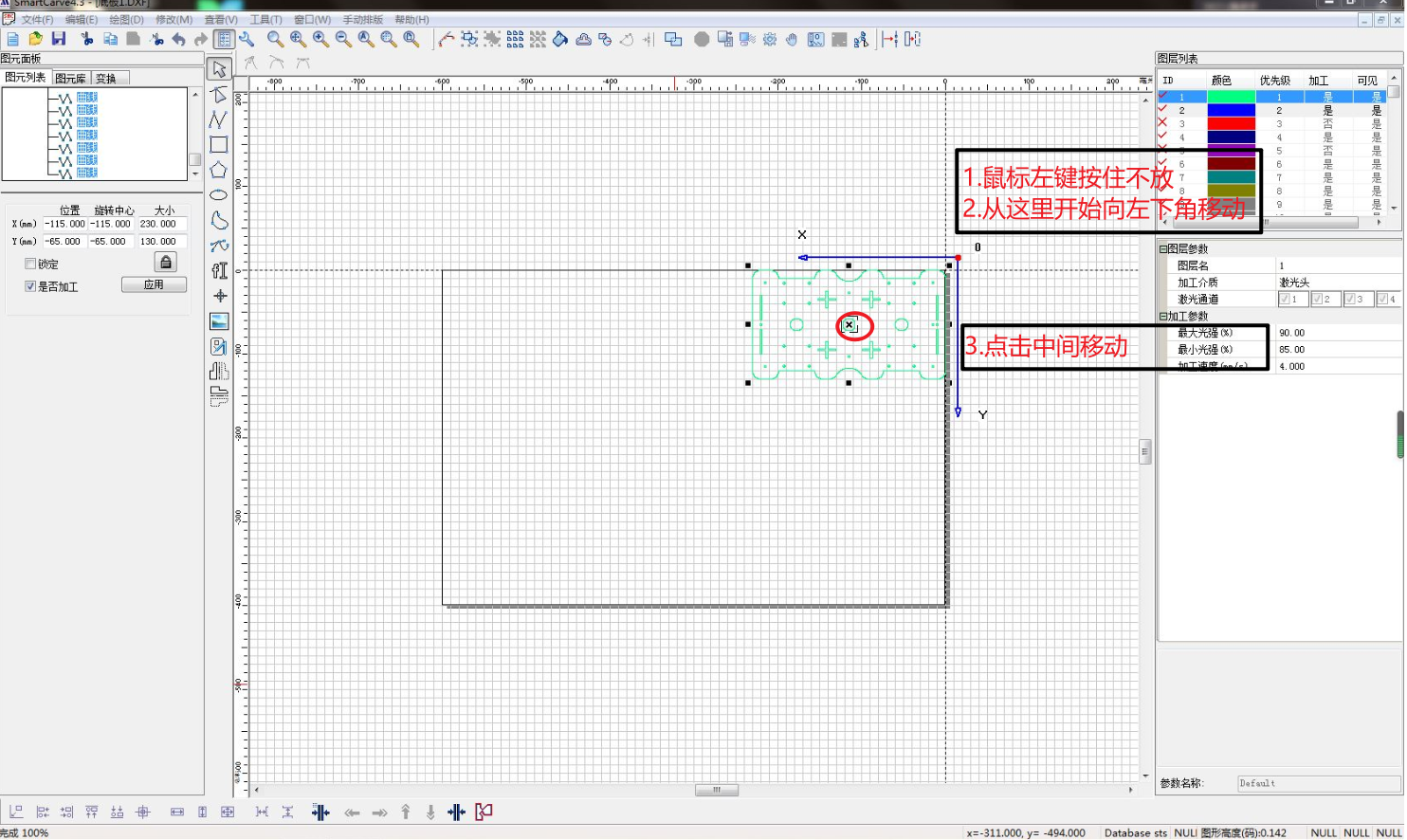Viewport: 1407px width, 840px height.
Task: Click the paint bucket fill icon
Action: point(560,39)
